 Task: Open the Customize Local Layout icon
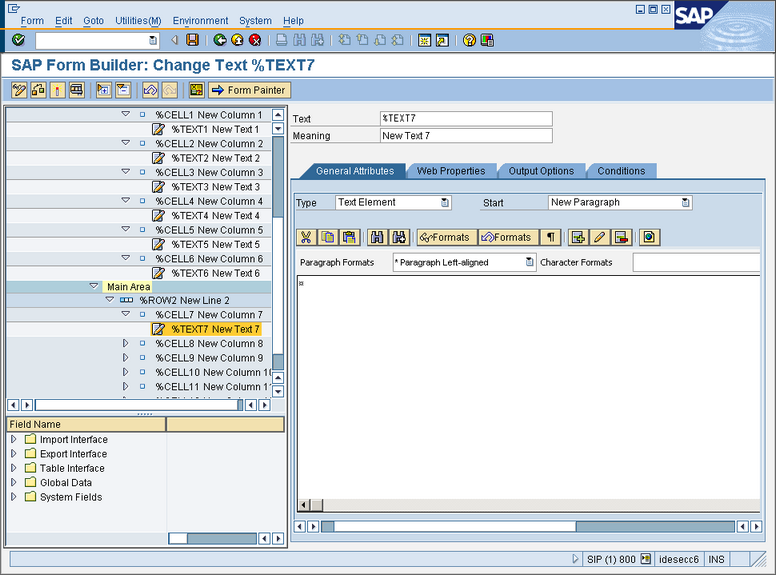pyautogui.click(x=487, y=40)
